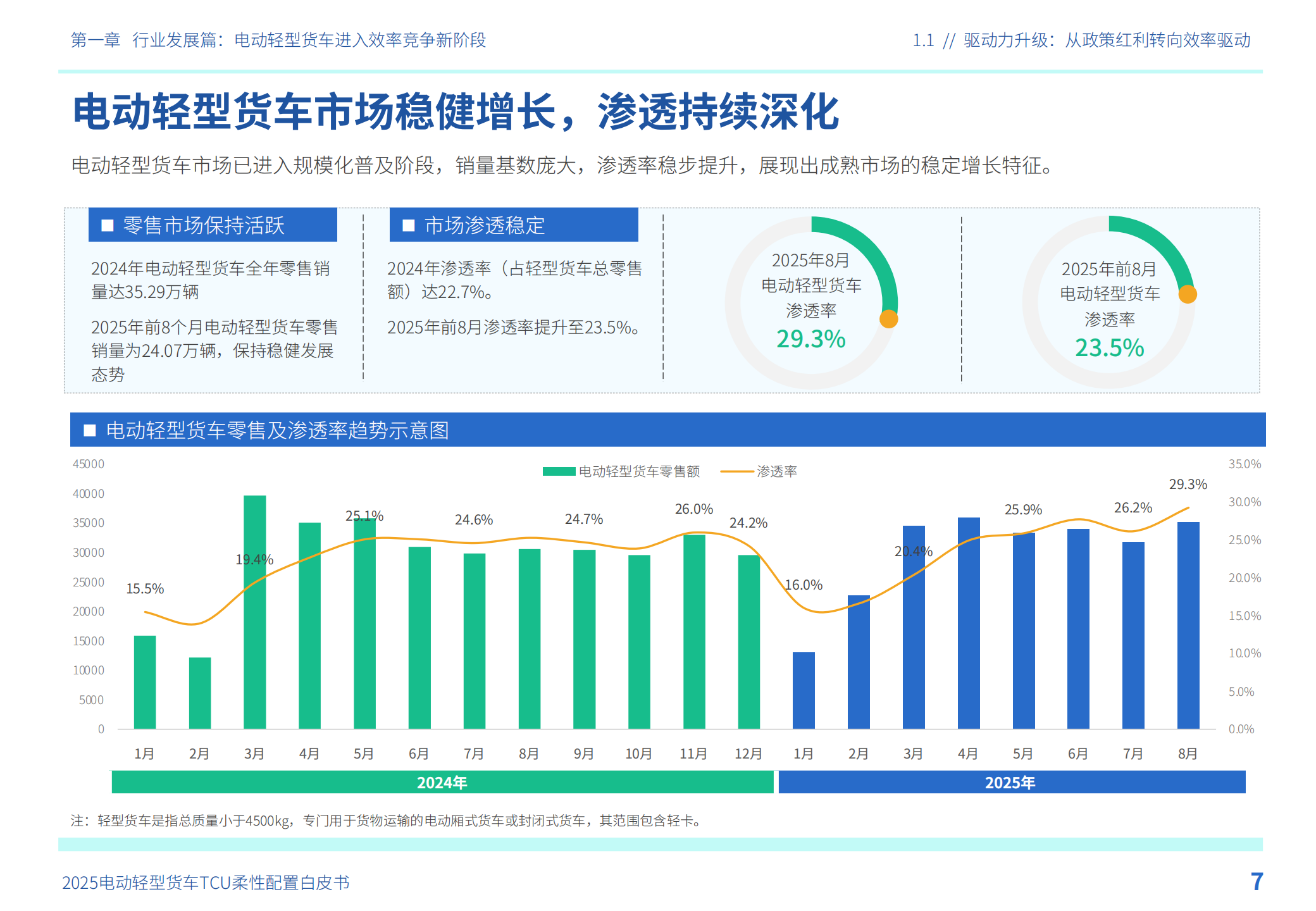Click orange dot on 29.3% donut ring

888,319
